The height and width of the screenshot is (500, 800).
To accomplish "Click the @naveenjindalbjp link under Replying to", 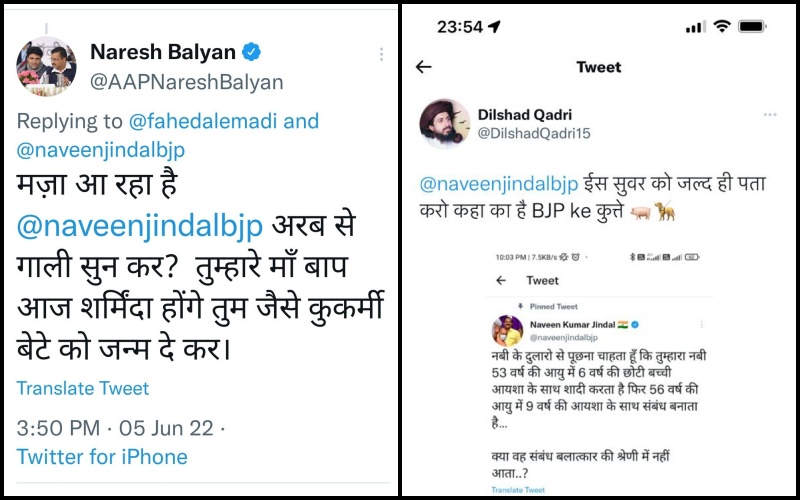I will tap(101, 149).
